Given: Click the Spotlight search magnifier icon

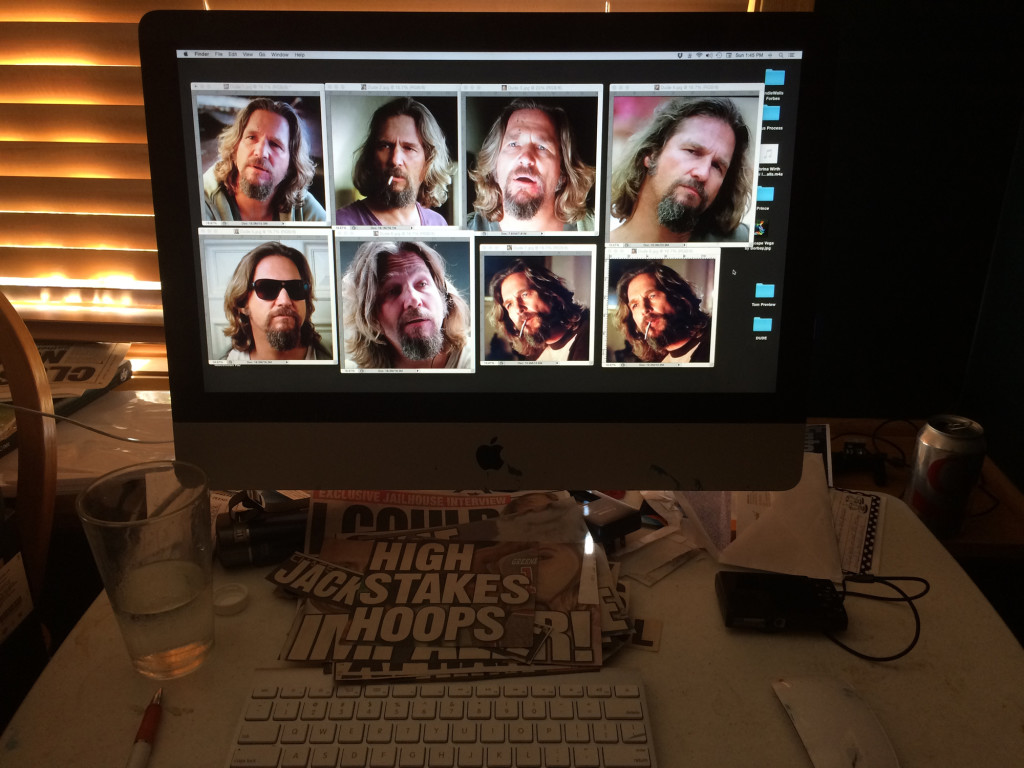Looking at the screenshot, I should (x=783, y=54).
